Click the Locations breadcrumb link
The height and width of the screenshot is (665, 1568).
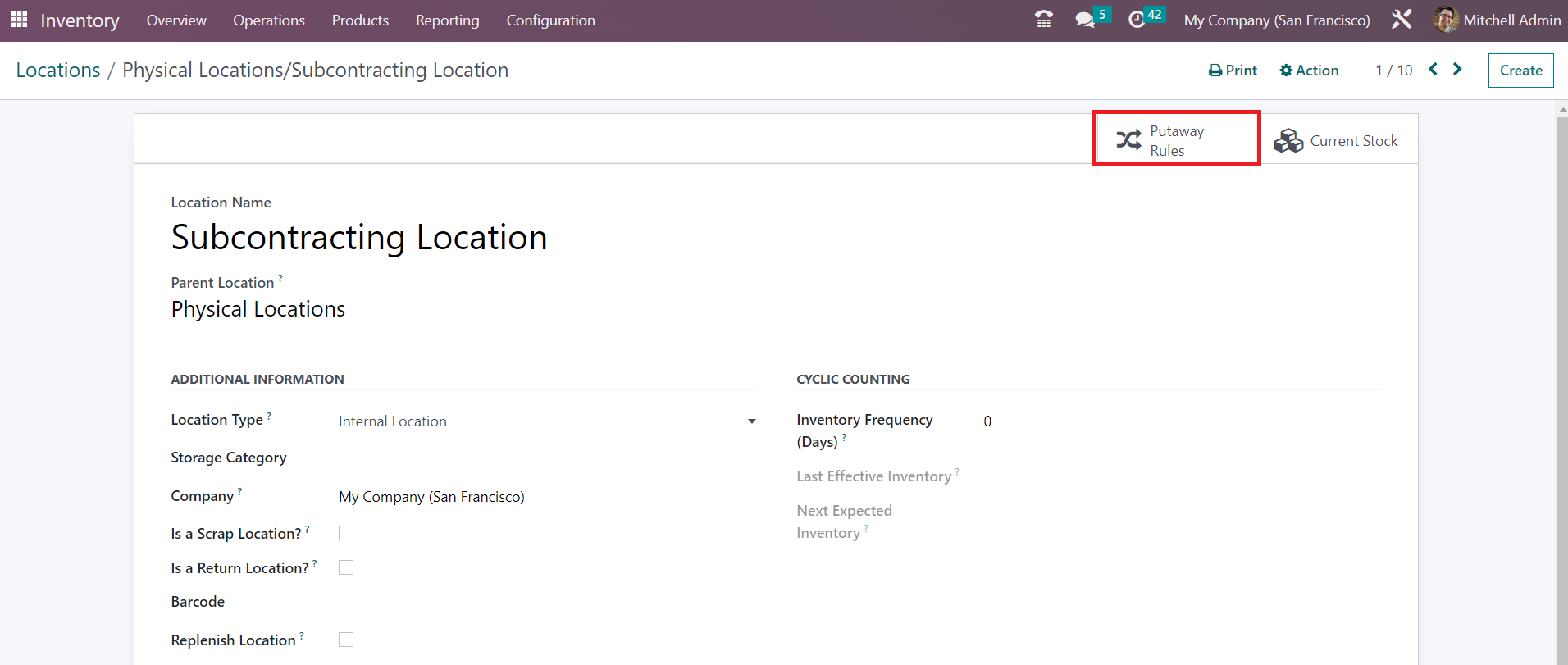click(x=58, y=71)
